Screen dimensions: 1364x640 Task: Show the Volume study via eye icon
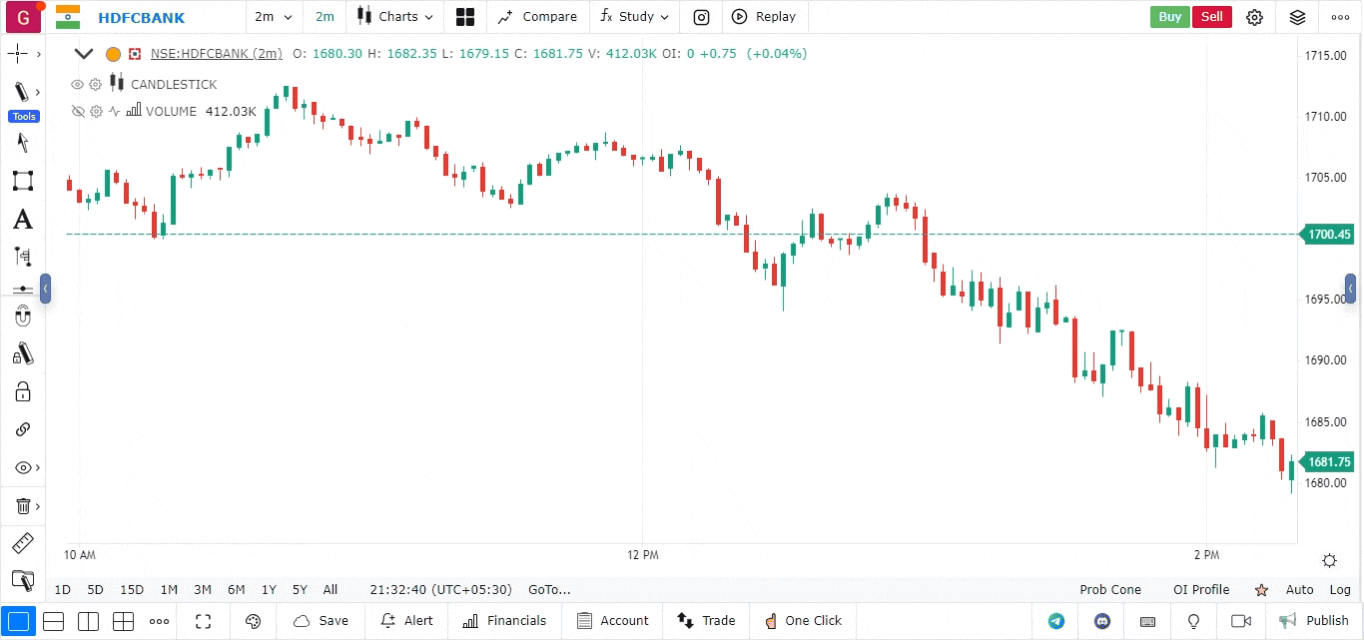coord(77,112)
